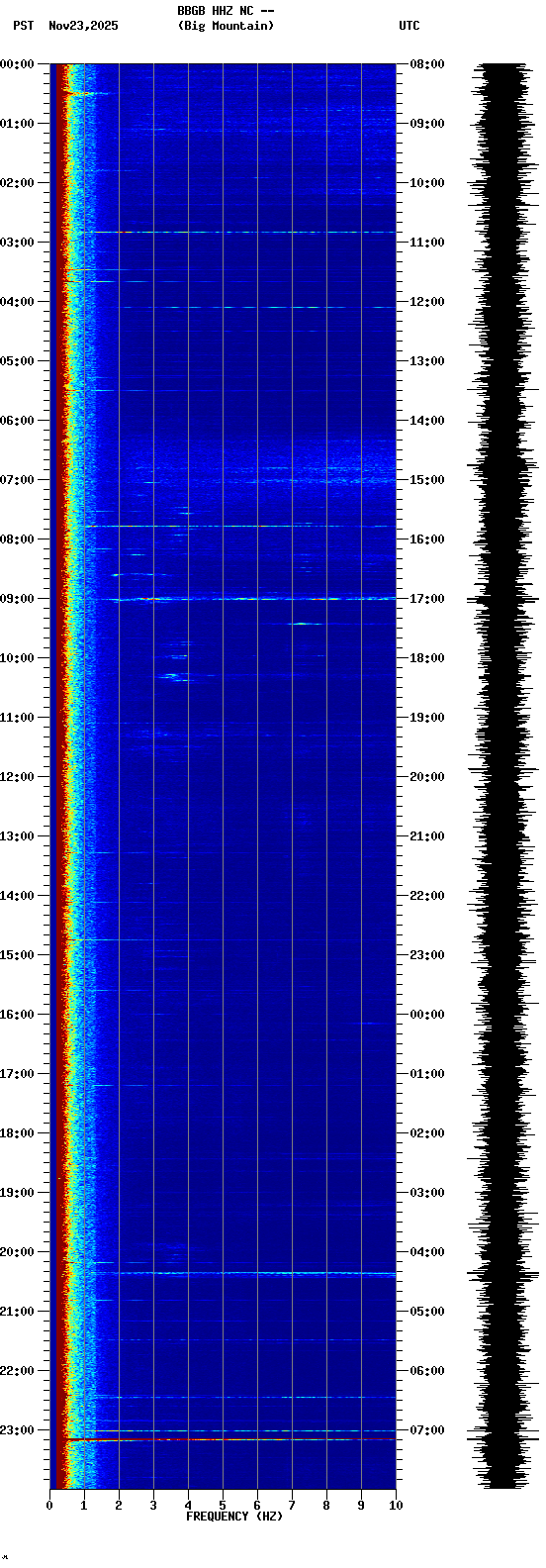Screen dimensions: 546x1568
Task: Select the 06:00 label on PST axis
Action: tap(17, 421)
